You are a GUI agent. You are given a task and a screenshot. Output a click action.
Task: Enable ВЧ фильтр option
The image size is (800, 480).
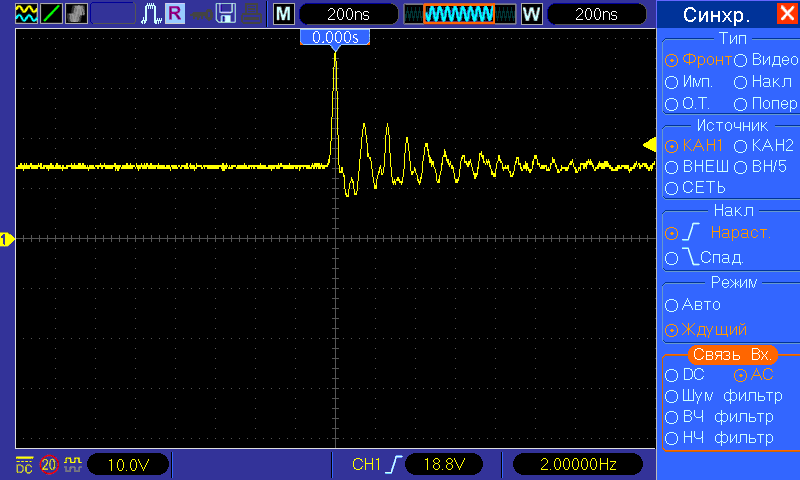coord(719,417)
